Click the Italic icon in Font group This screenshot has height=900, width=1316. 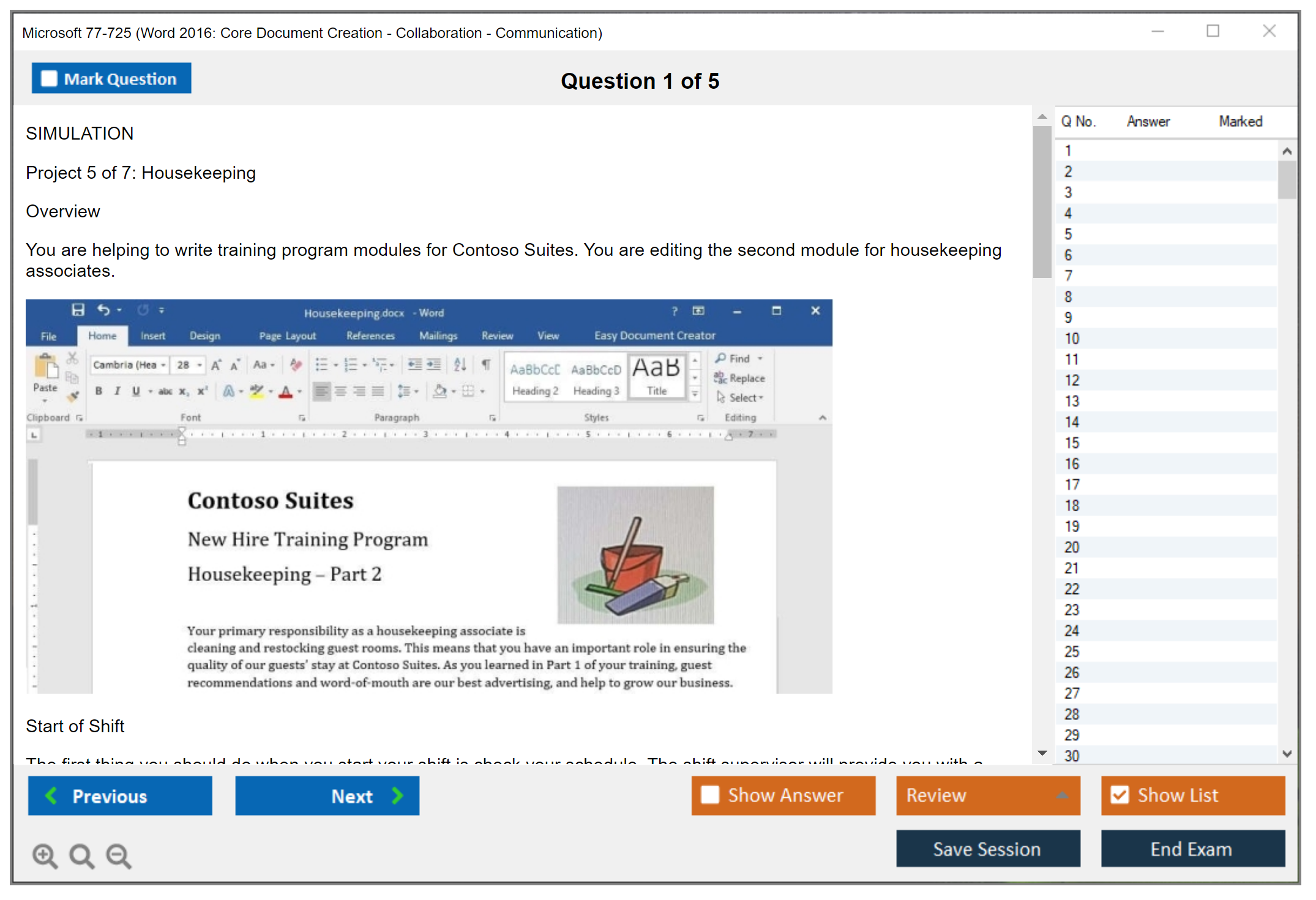(117, 391)
